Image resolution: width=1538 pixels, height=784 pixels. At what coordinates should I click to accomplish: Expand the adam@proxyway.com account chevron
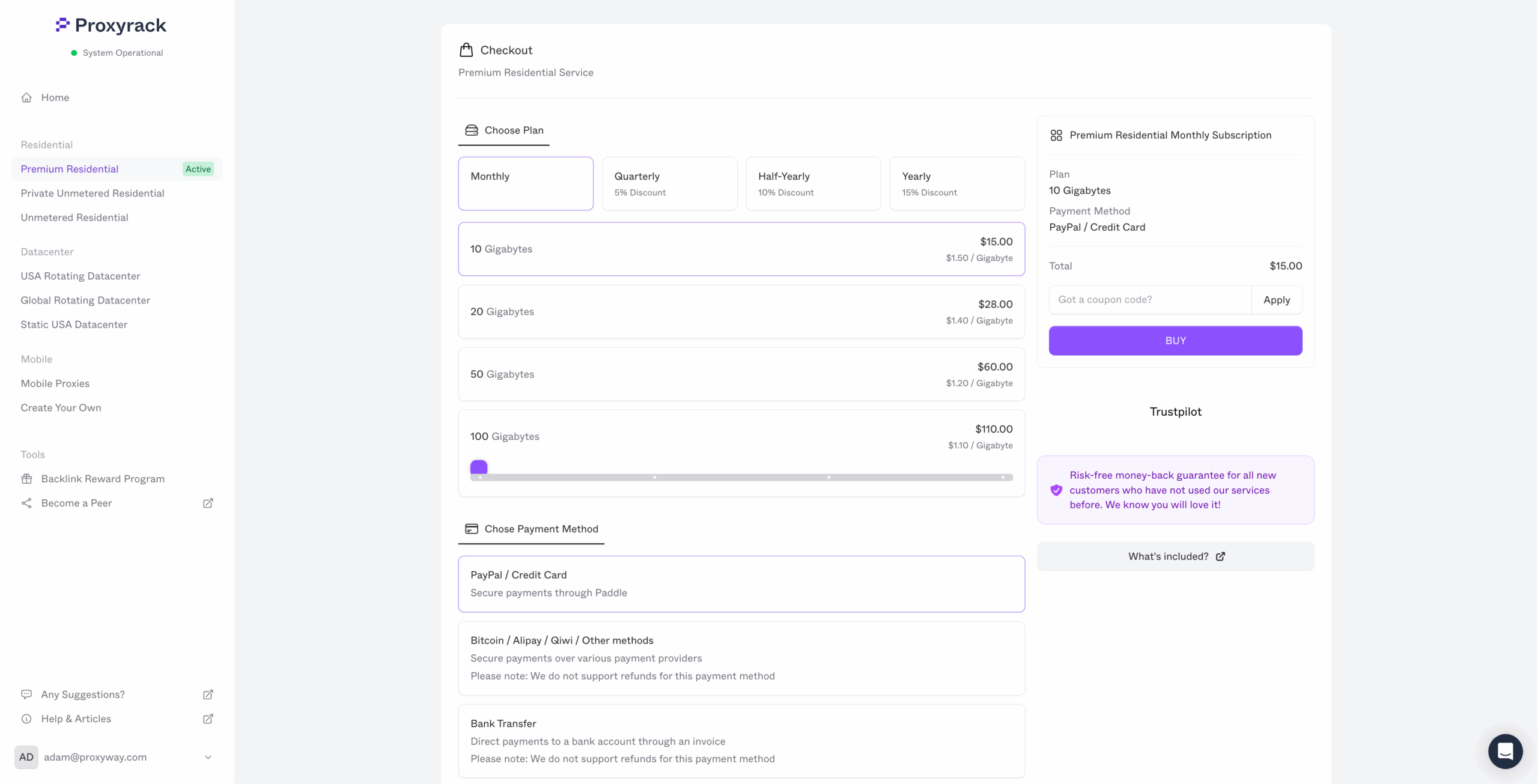point(208,758)
